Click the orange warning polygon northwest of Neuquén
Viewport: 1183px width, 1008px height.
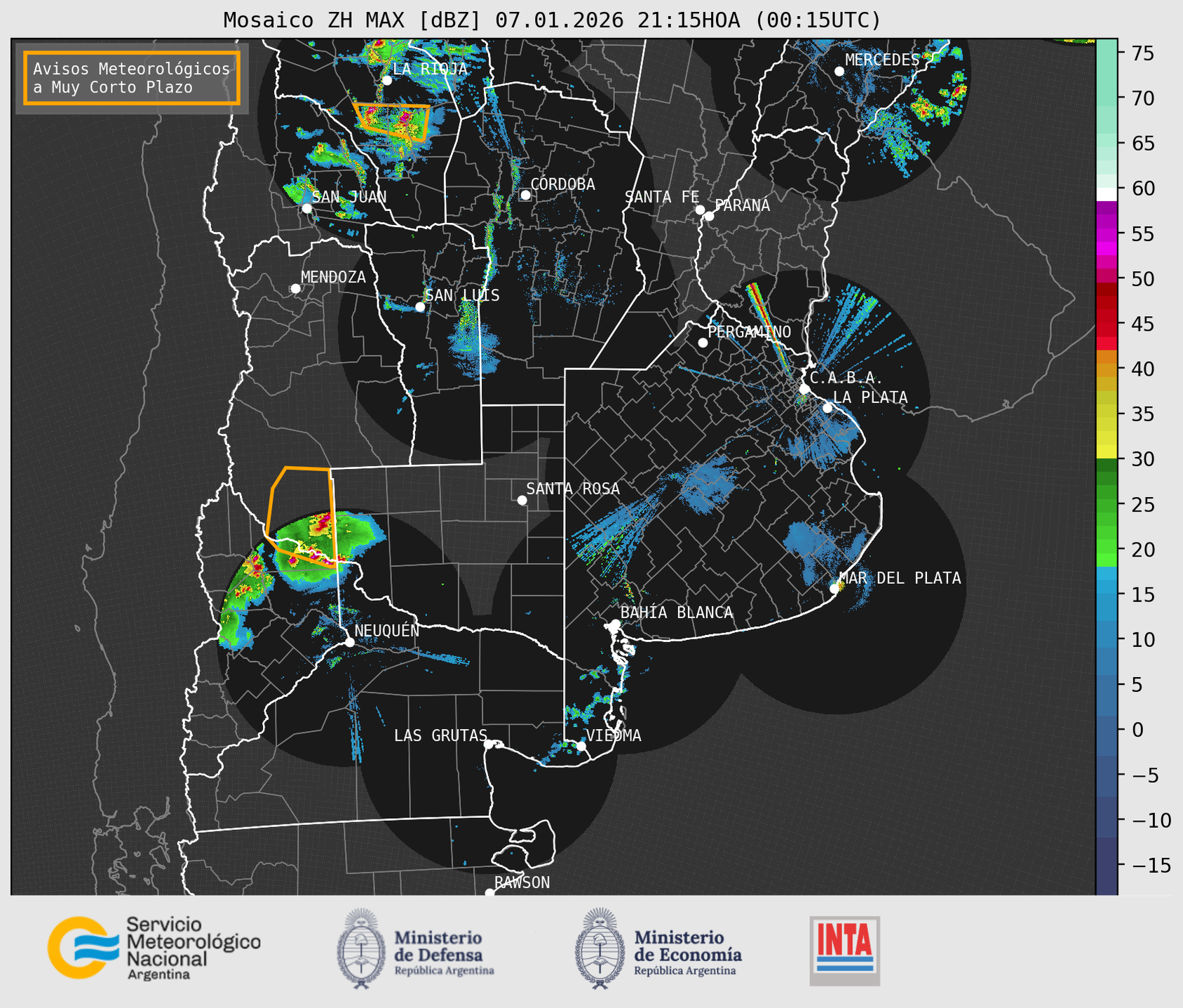[301, 516]
